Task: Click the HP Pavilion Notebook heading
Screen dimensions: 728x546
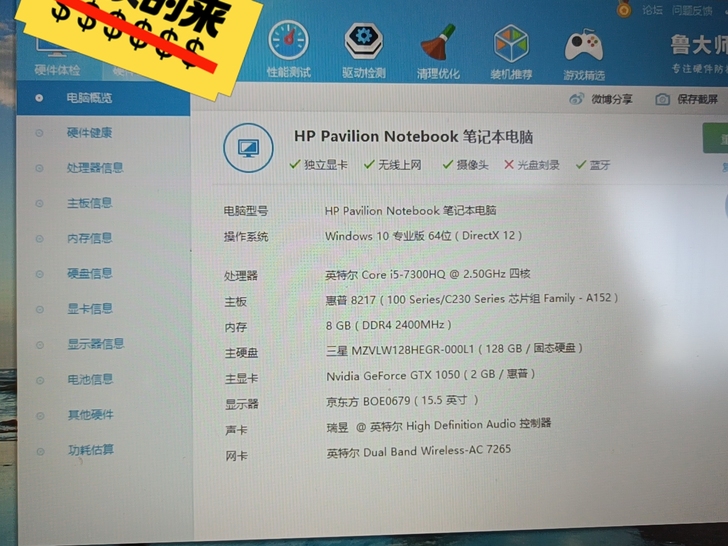Action: tap(413, 136)
